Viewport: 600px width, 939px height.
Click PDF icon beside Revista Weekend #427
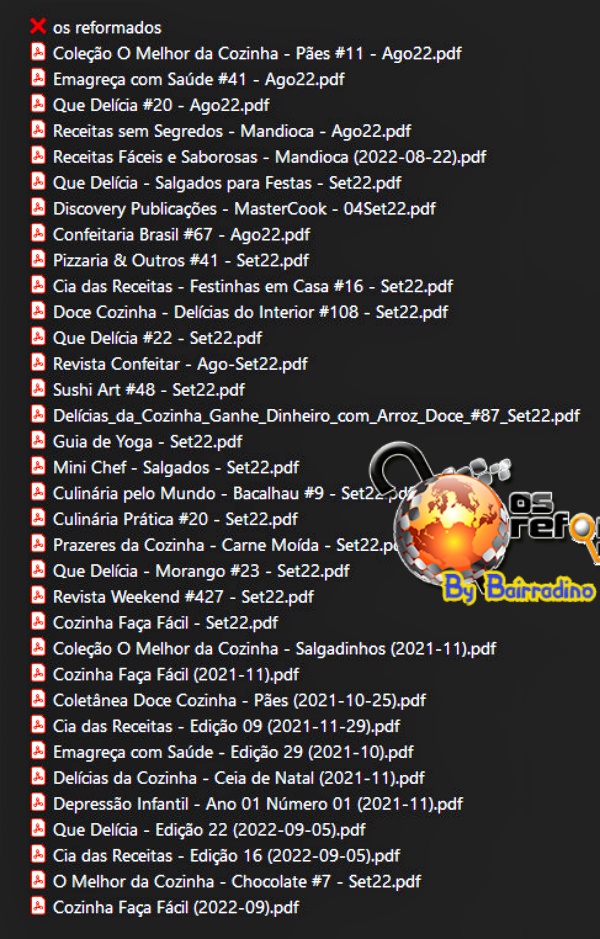tap(38, 595)
